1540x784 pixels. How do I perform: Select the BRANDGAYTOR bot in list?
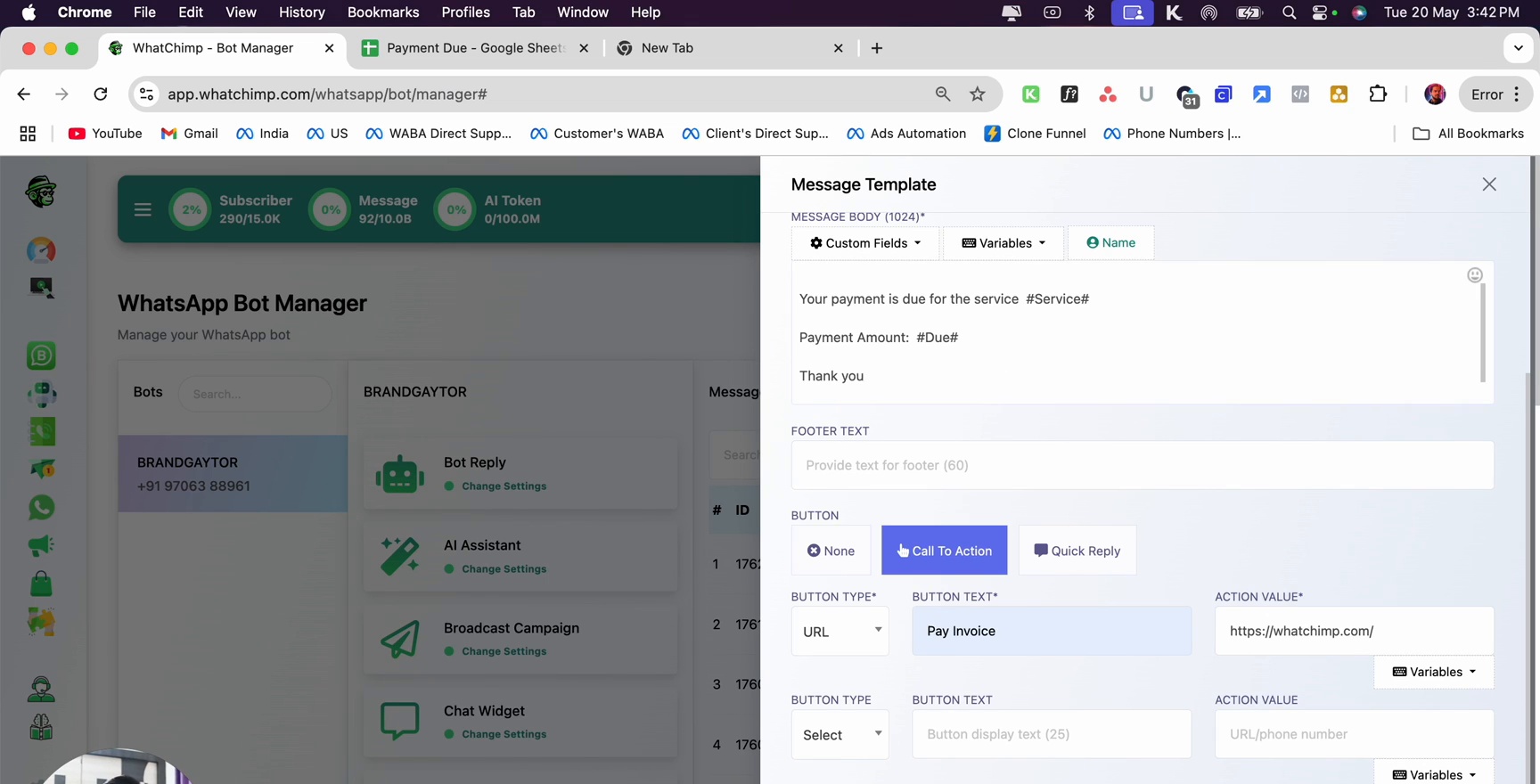[x=233, y=474]
